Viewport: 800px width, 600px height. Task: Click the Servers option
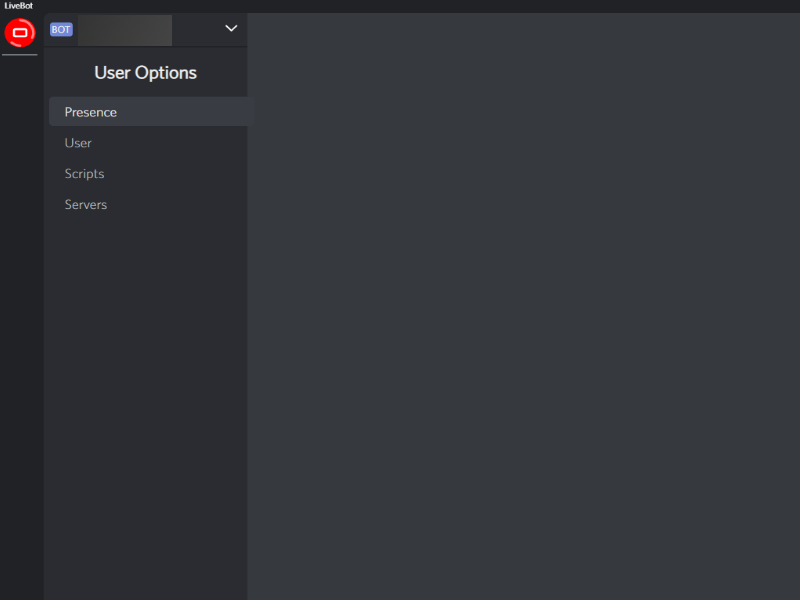click(85, 204)
